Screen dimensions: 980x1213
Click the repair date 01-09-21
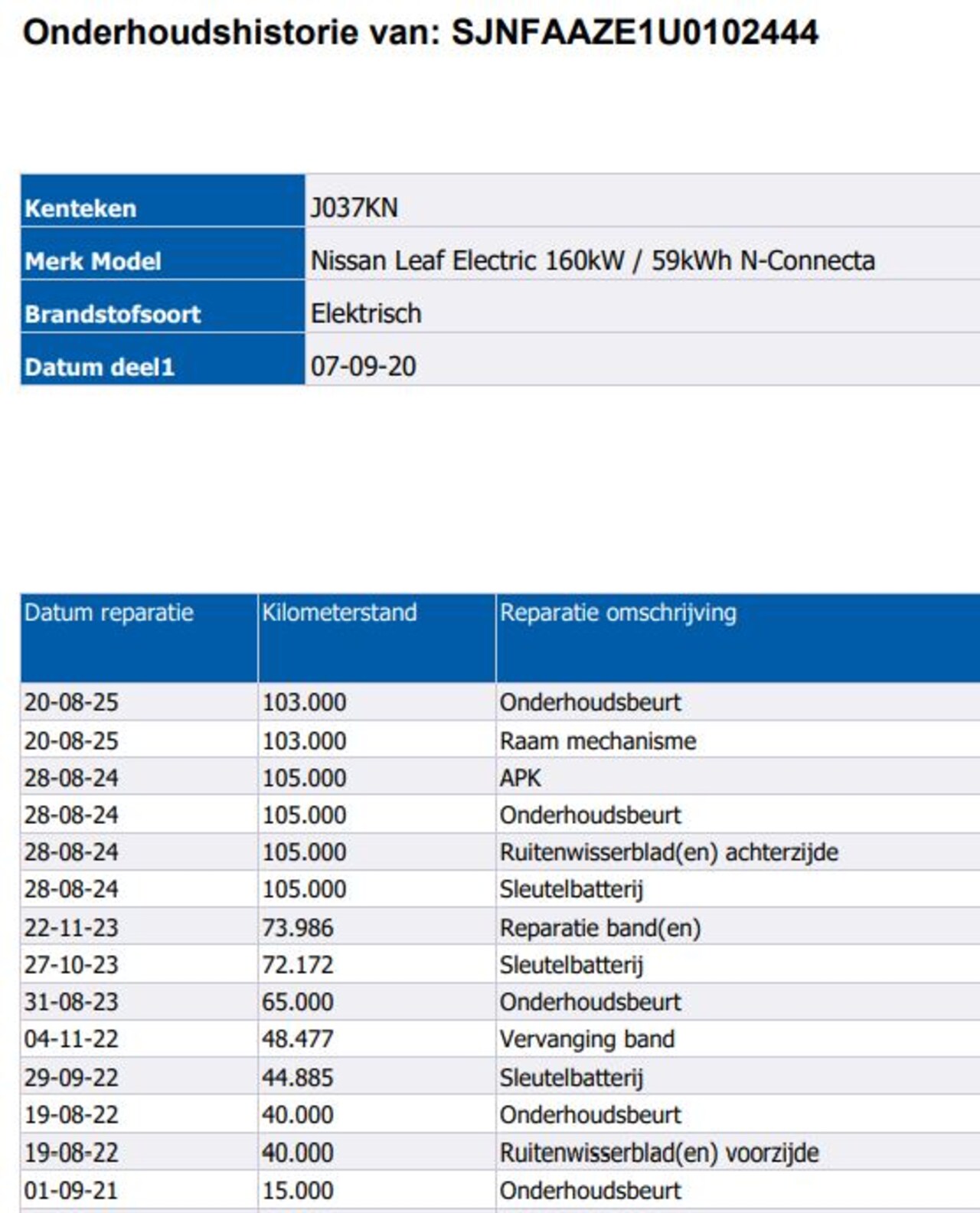[x=71, y=1191]
